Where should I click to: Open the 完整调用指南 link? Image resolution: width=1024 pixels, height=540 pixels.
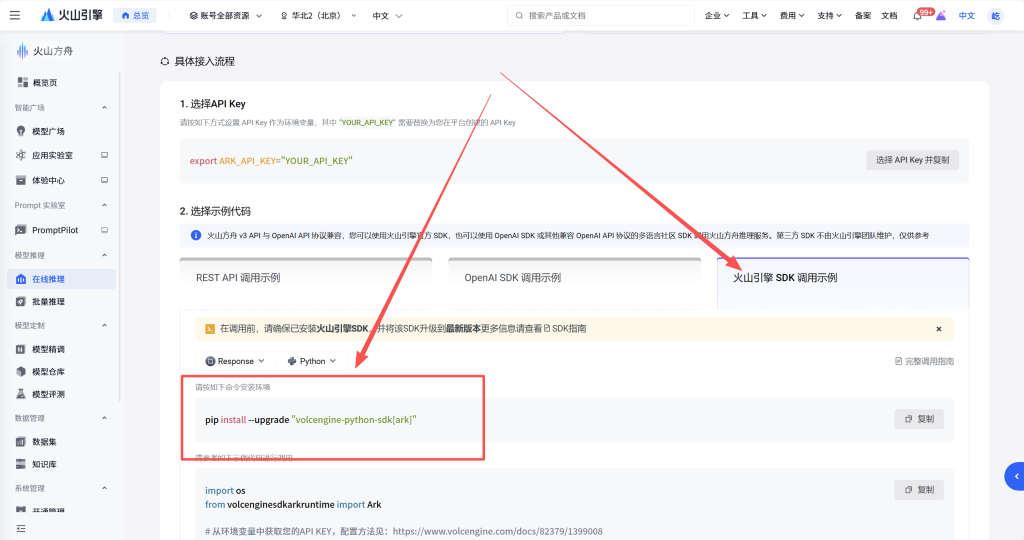point(924,361)
